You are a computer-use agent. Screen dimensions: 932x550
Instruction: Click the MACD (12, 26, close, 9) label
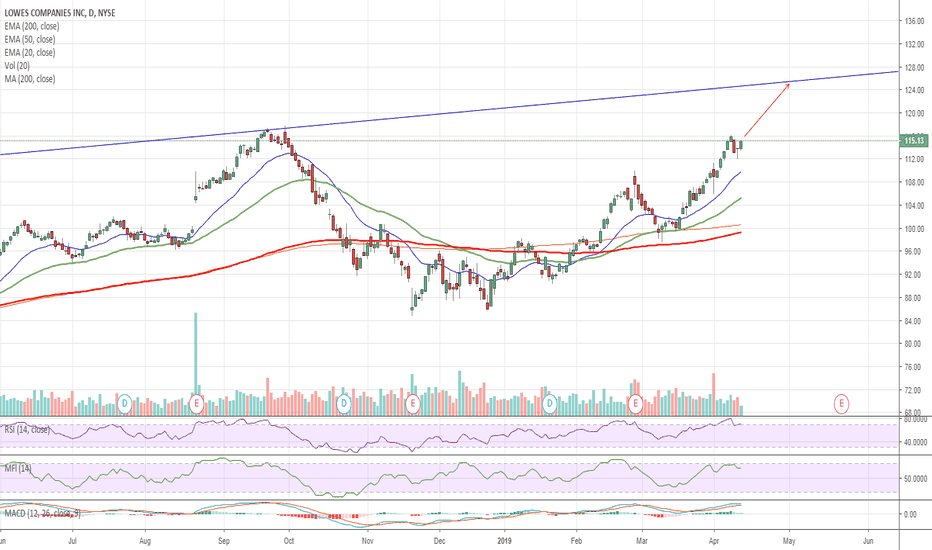(x=42, y=513)
